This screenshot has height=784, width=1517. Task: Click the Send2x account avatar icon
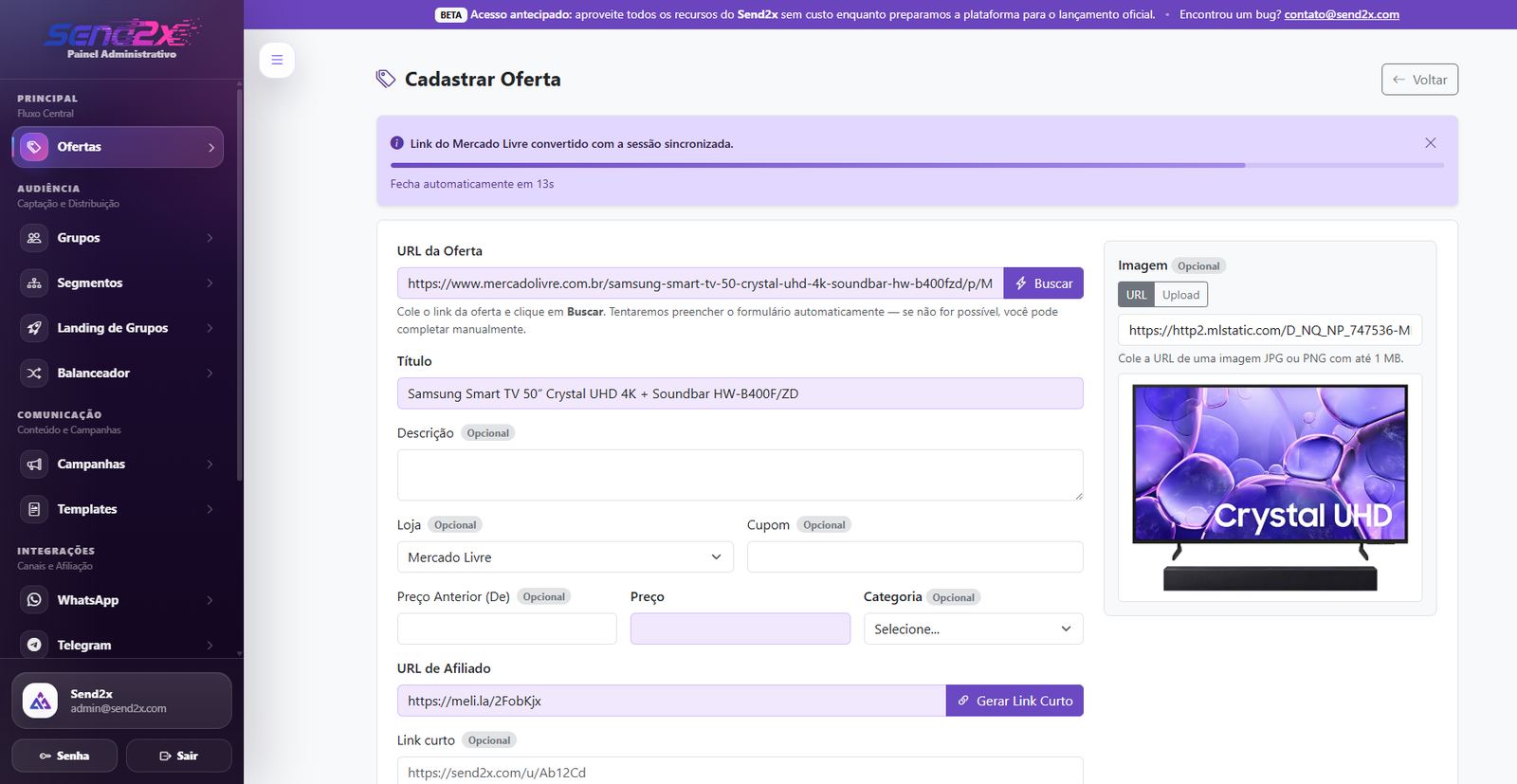tap(40, 701)
